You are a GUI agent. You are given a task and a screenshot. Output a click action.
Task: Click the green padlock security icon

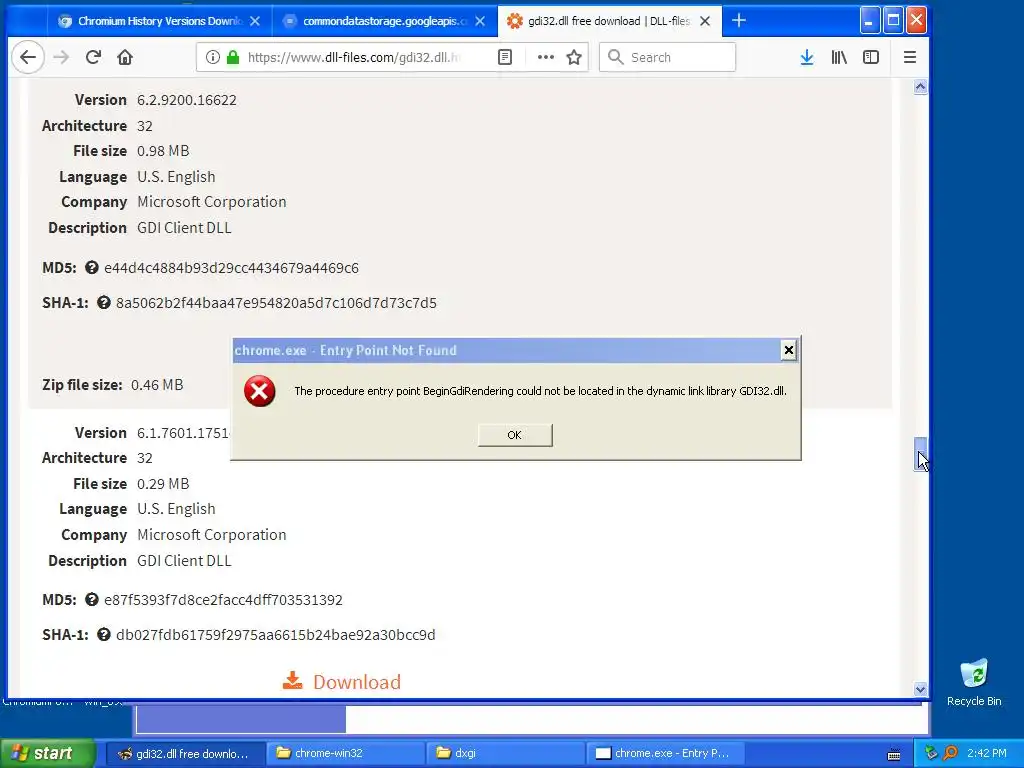232,57
